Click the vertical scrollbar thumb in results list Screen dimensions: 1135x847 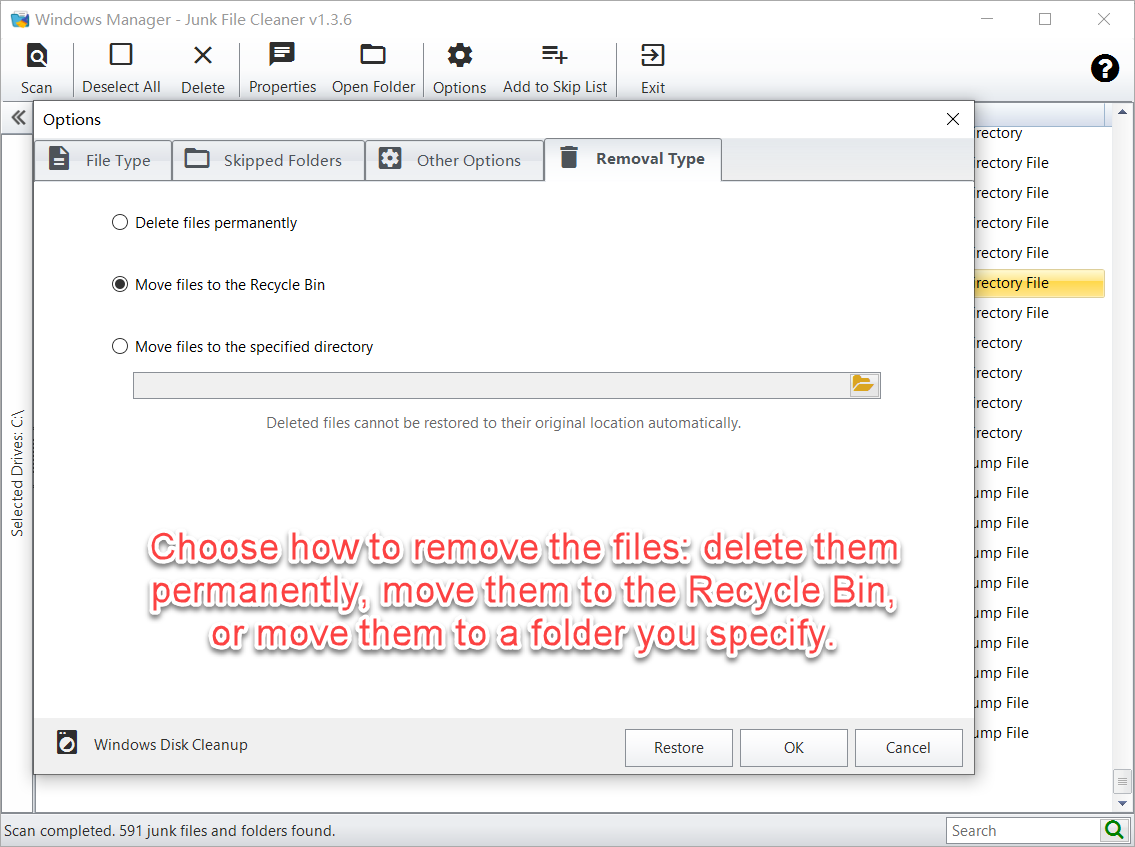tap(1122, 781)
